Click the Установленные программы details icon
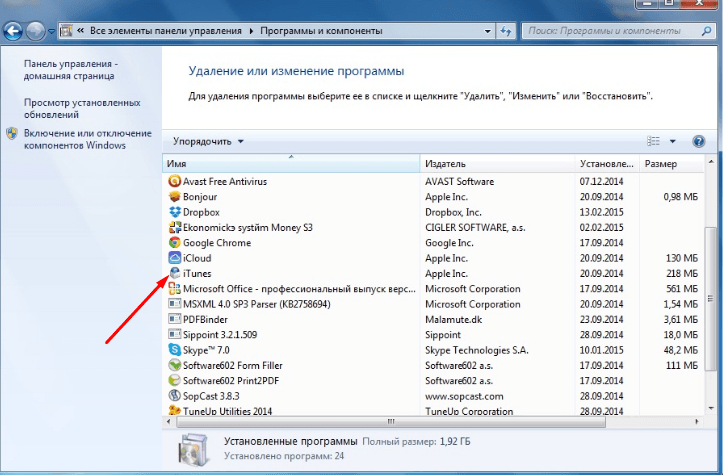 pos(194,449)
